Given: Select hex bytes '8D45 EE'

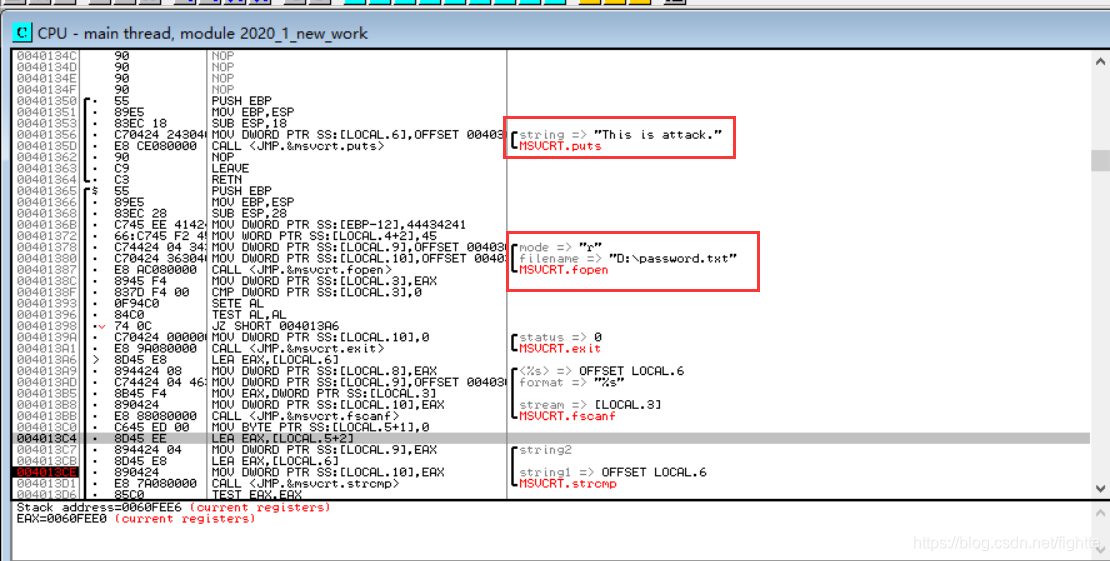Looking at the screenshot, I should (140, 438).
